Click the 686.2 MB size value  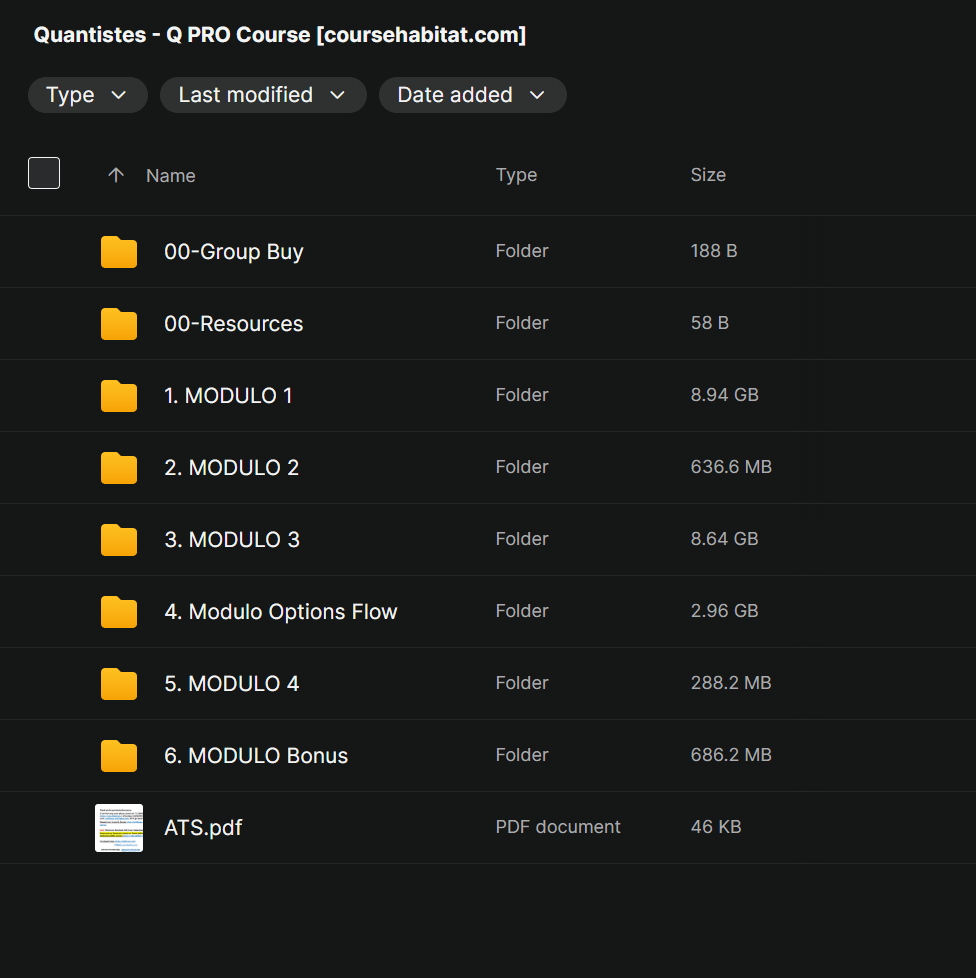click(x=731, y=755)
